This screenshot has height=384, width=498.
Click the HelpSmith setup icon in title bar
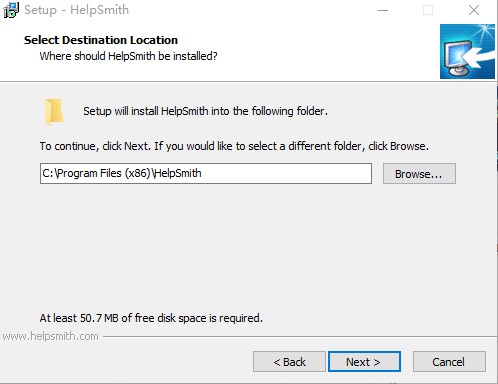coord(11,10)
